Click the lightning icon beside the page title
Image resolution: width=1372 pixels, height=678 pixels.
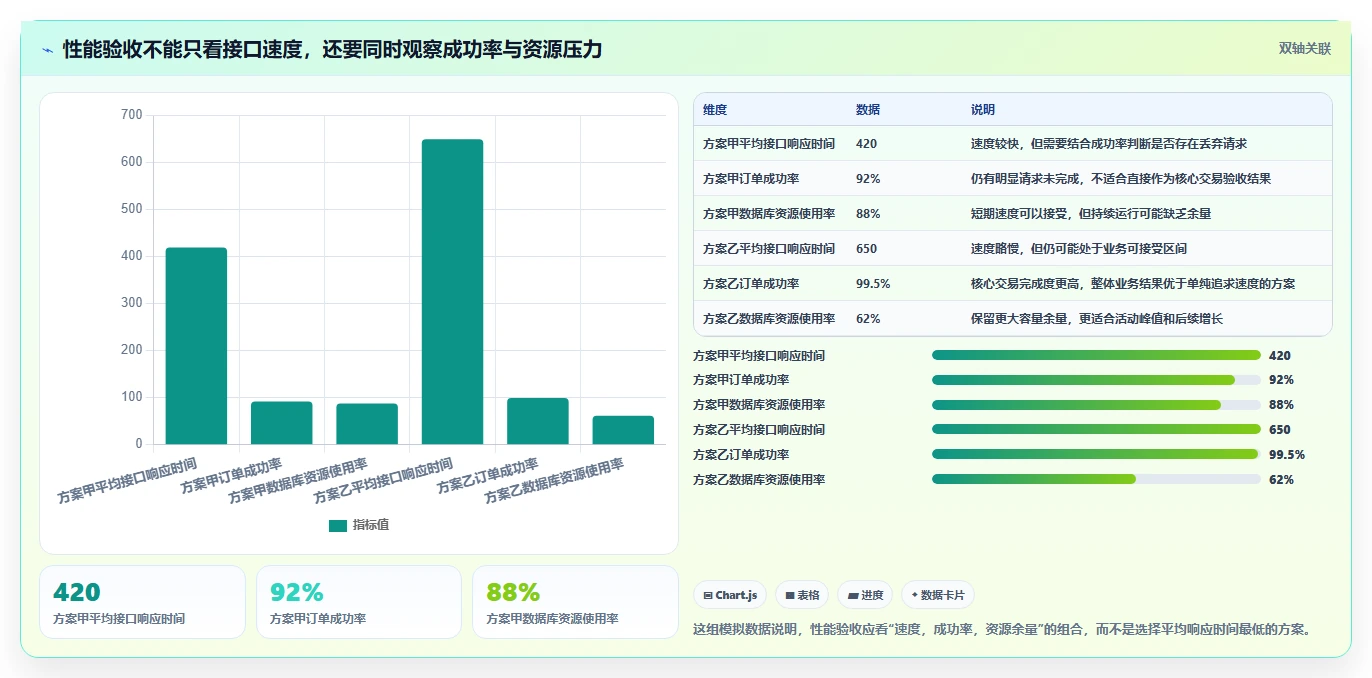point(48,49)
